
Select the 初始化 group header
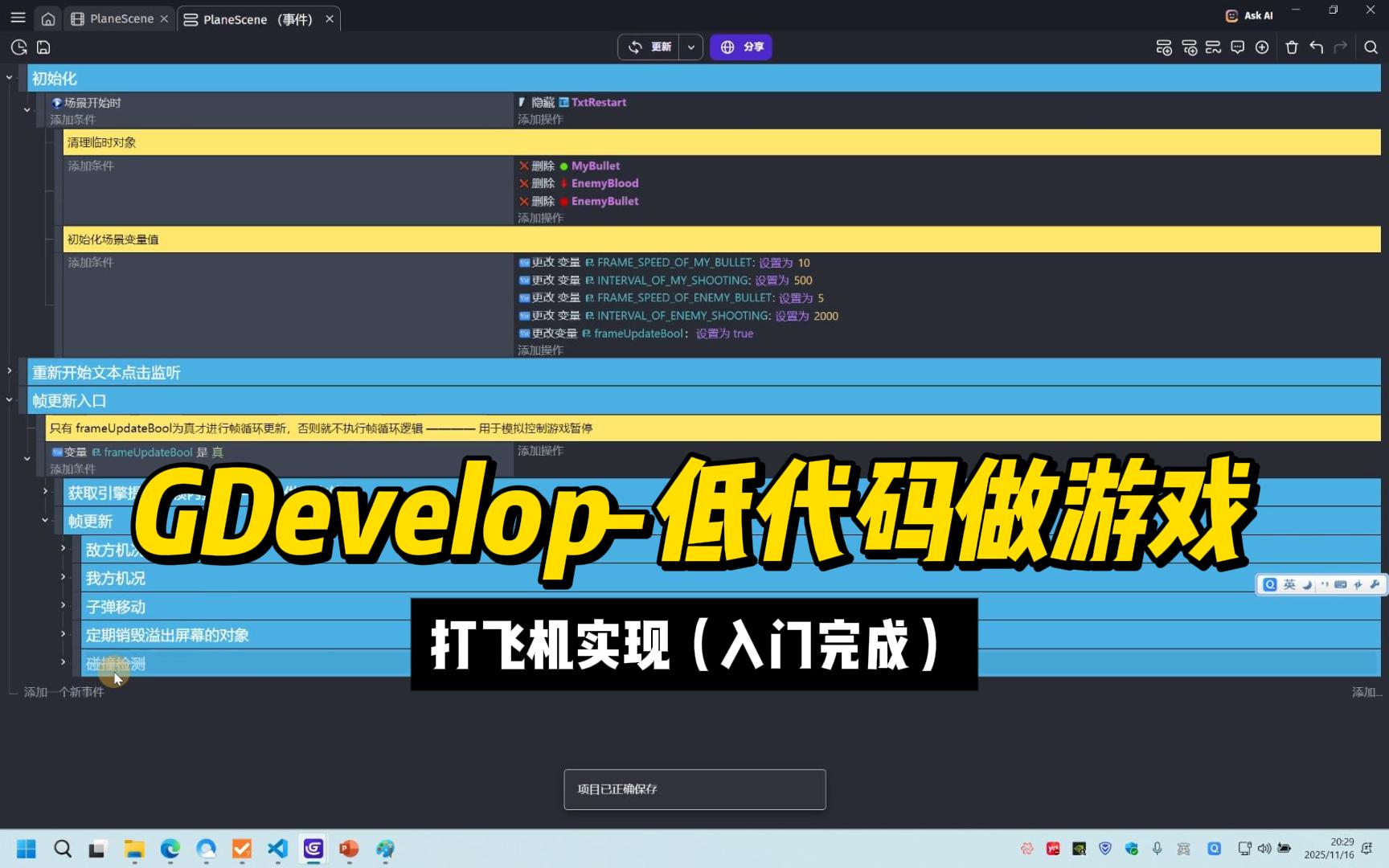[704, 78]
